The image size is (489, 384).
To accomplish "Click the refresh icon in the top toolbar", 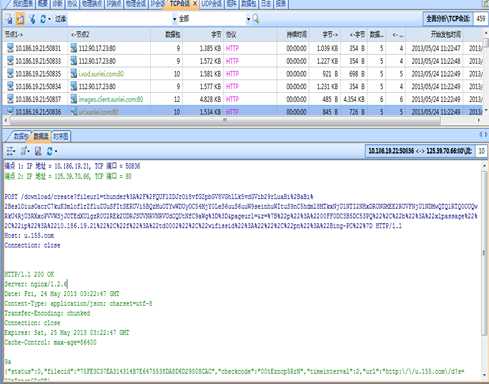I will (43, 19).
